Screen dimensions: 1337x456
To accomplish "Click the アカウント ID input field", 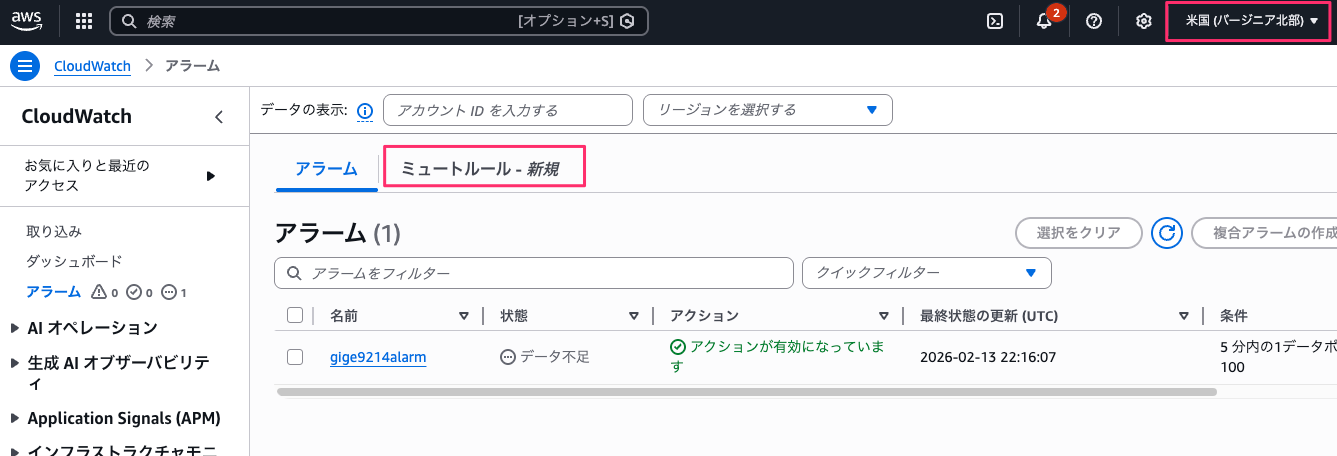I will [x=508, y=110].
